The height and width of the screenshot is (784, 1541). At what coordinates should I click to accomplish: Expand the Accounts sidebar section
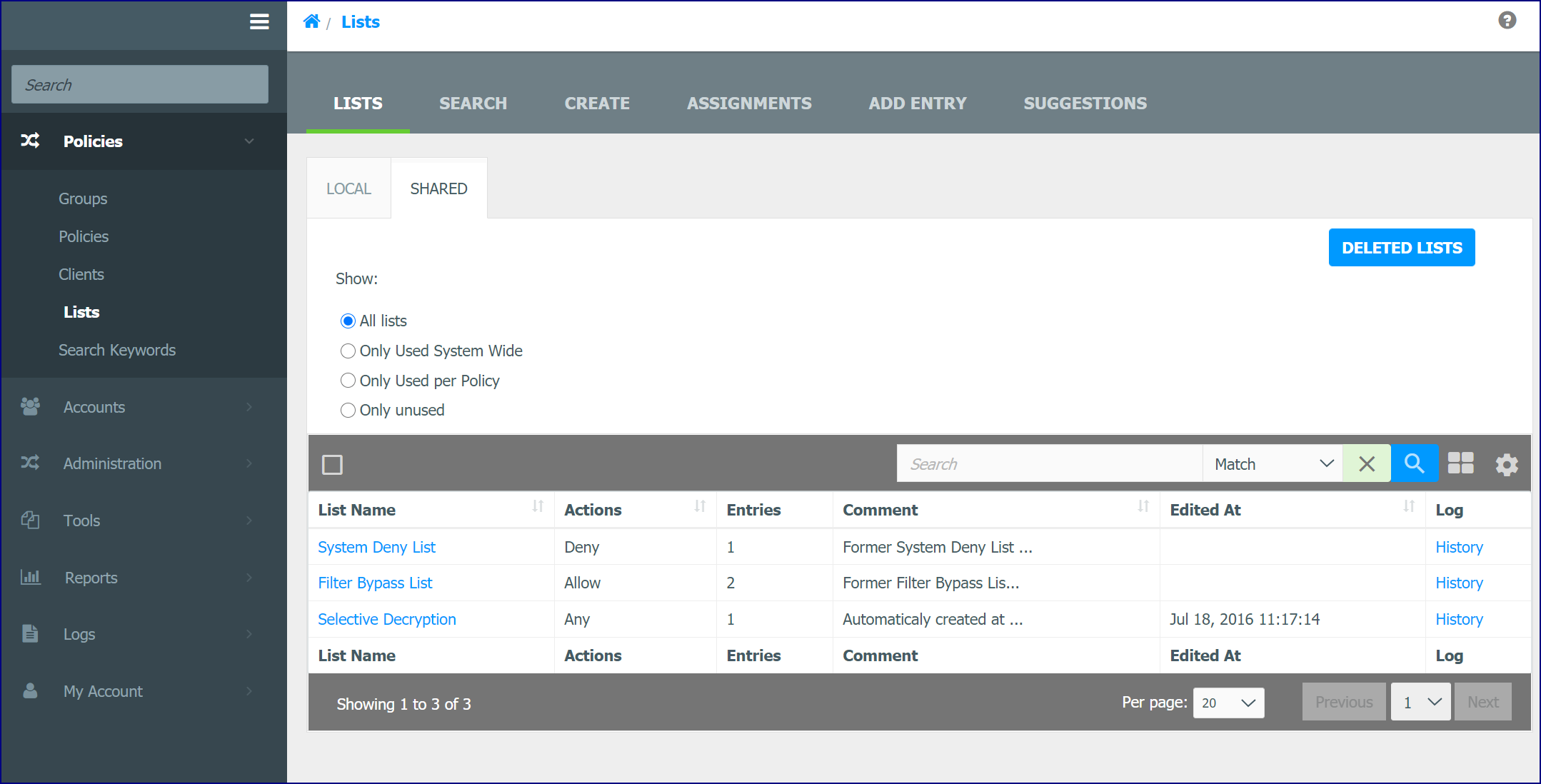(249, 406)
